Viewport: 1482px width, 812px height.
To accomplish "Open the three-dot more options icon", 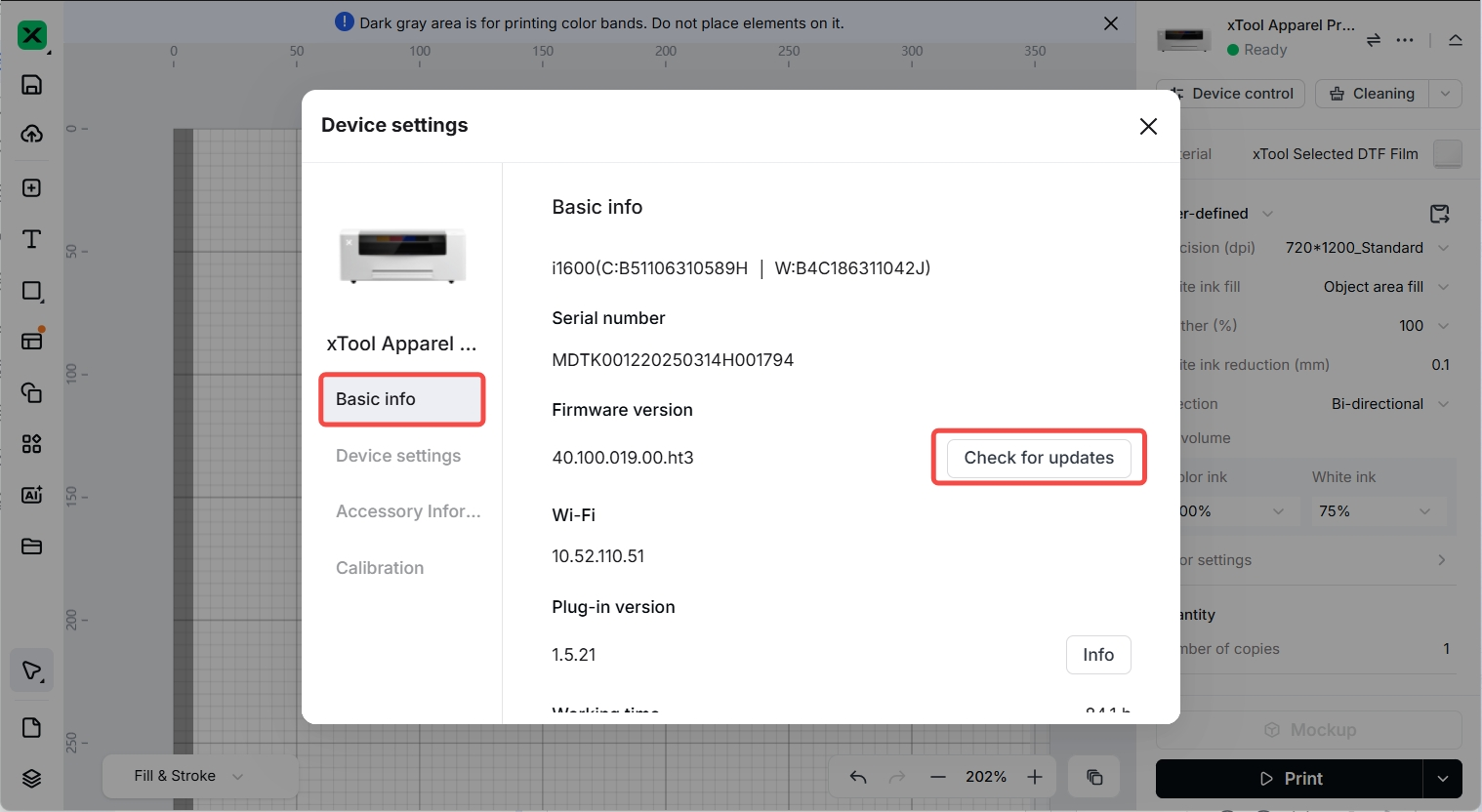I will pos(1405,40).
